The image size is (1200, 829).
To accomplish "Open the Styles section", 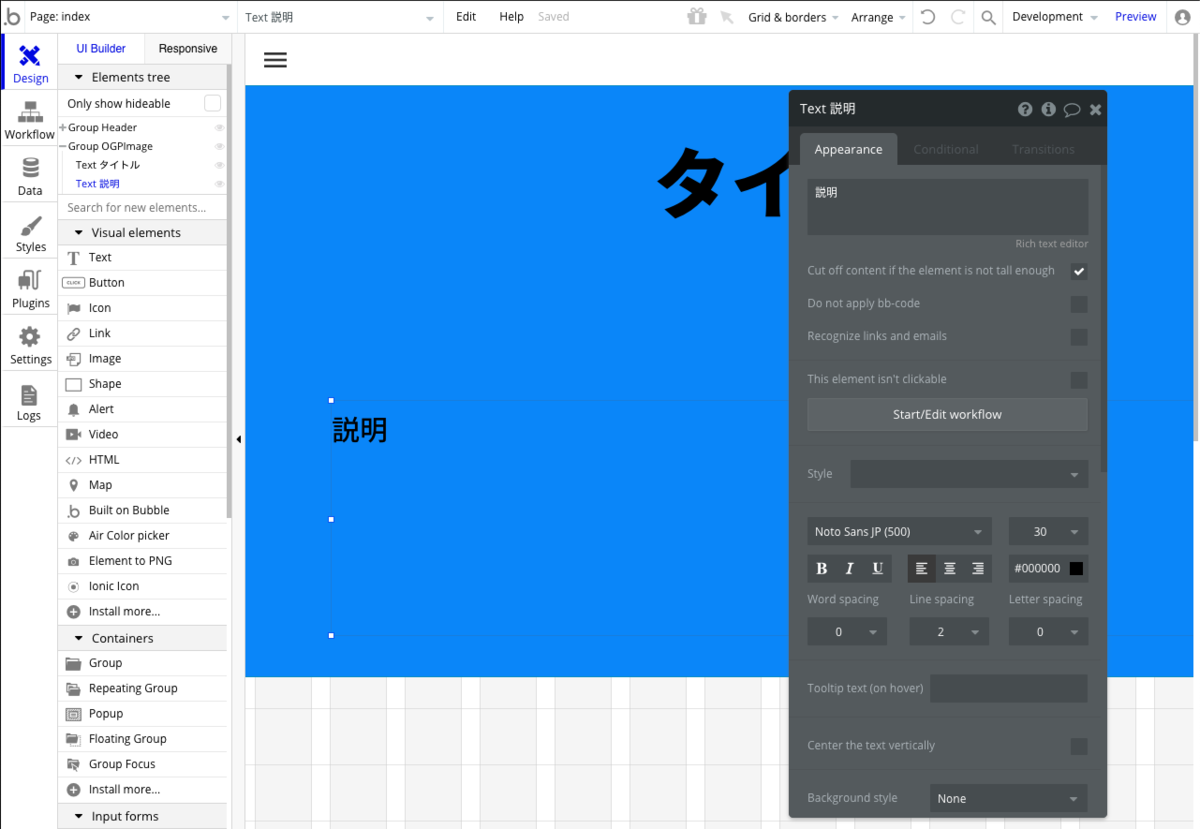I will [30, 233].
